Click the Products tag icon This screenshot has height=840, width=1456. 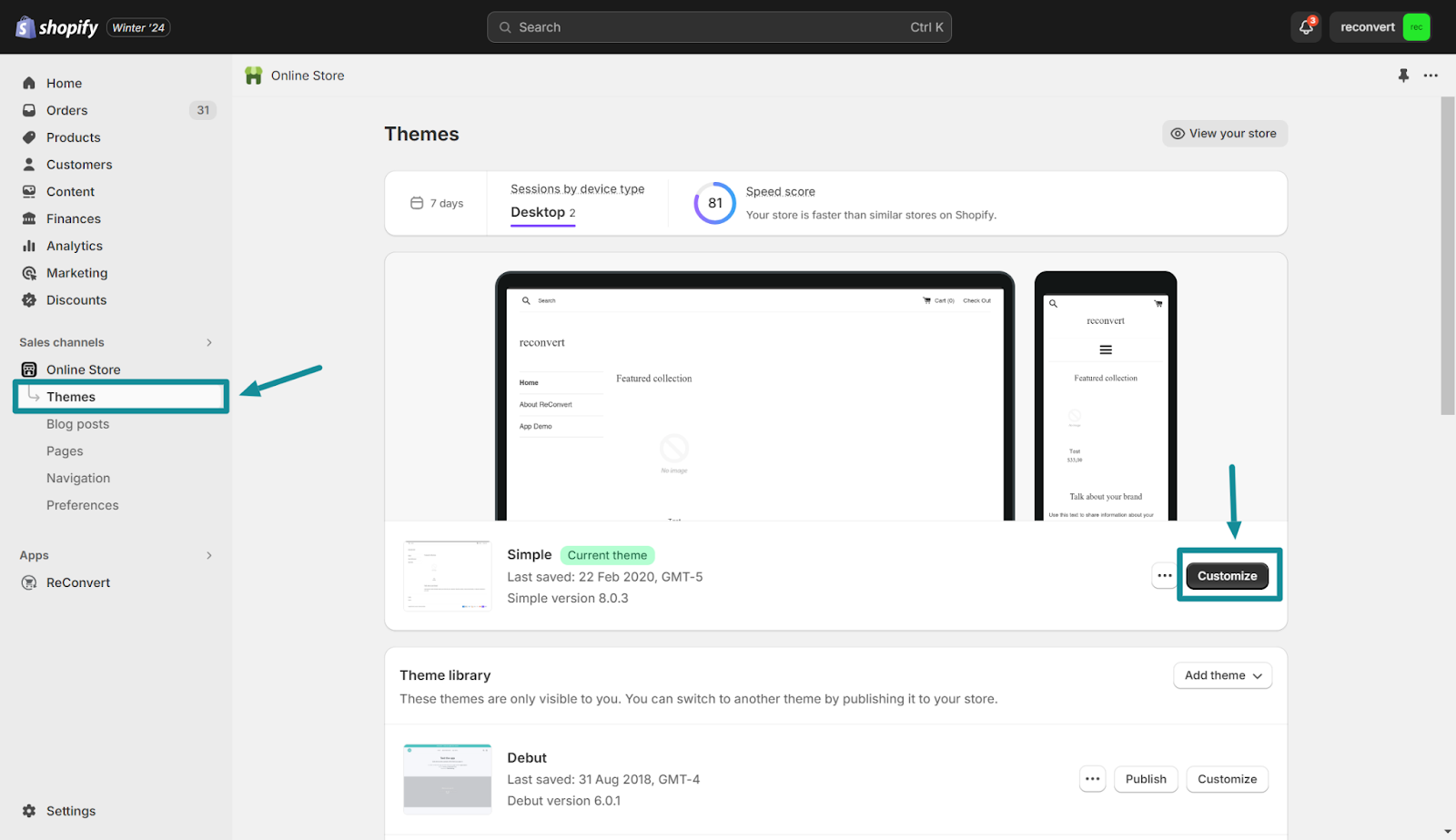(29, 137)
